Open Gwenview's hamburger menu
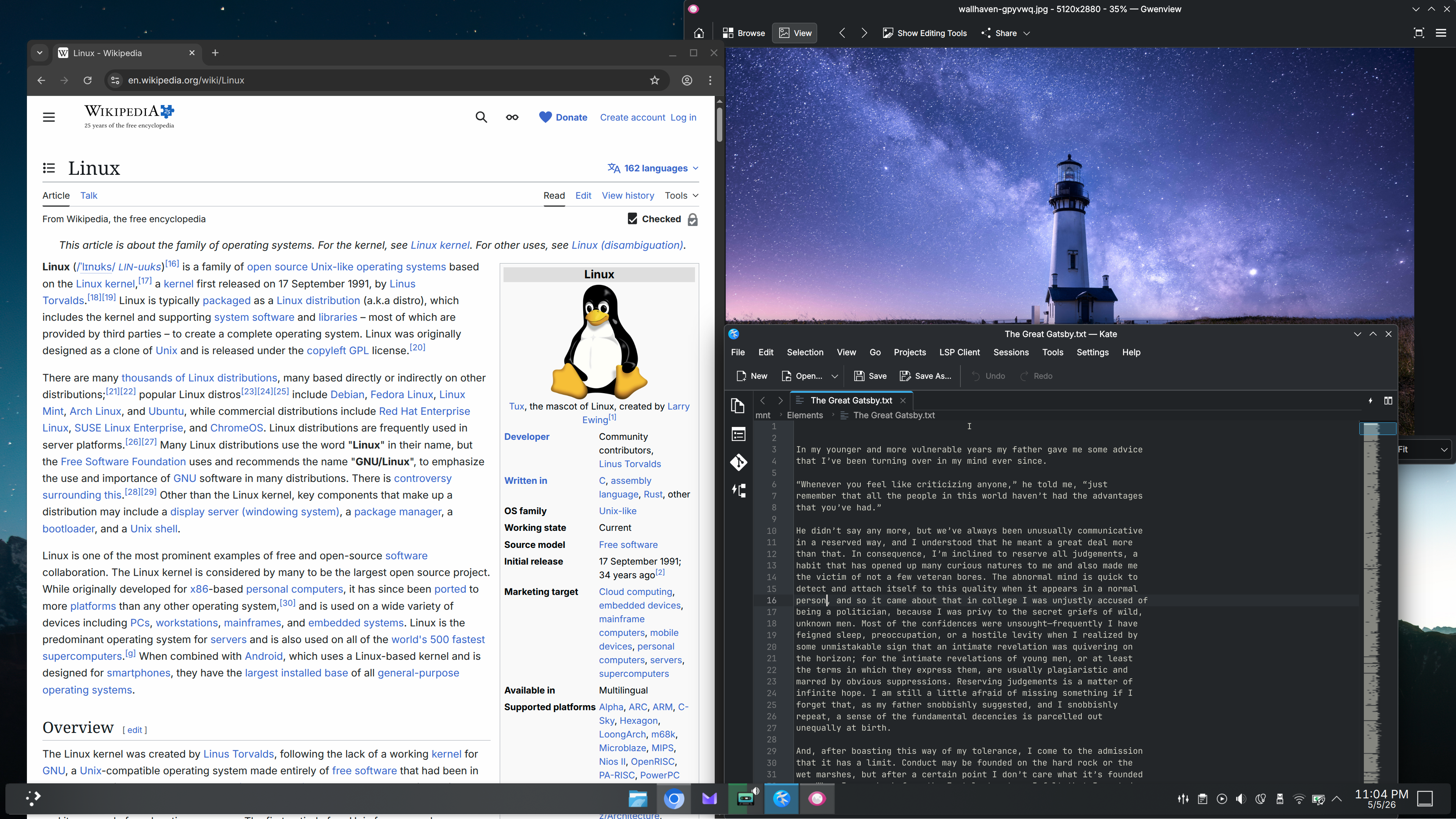 (x=1441, y=33)
